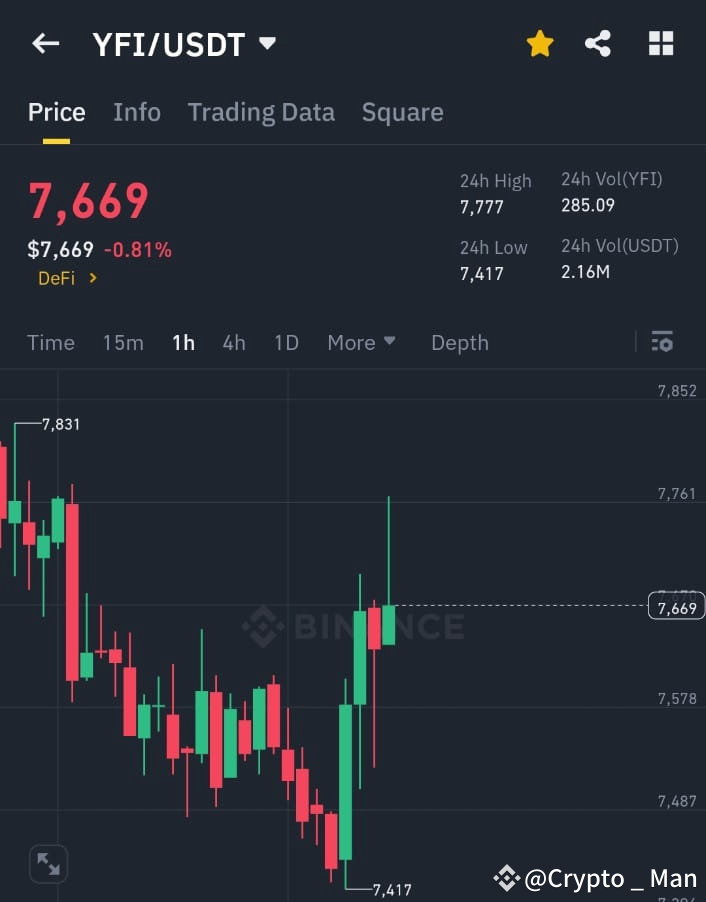
Task: Enable the 1D candle interval
Action: tap(286, 342)
